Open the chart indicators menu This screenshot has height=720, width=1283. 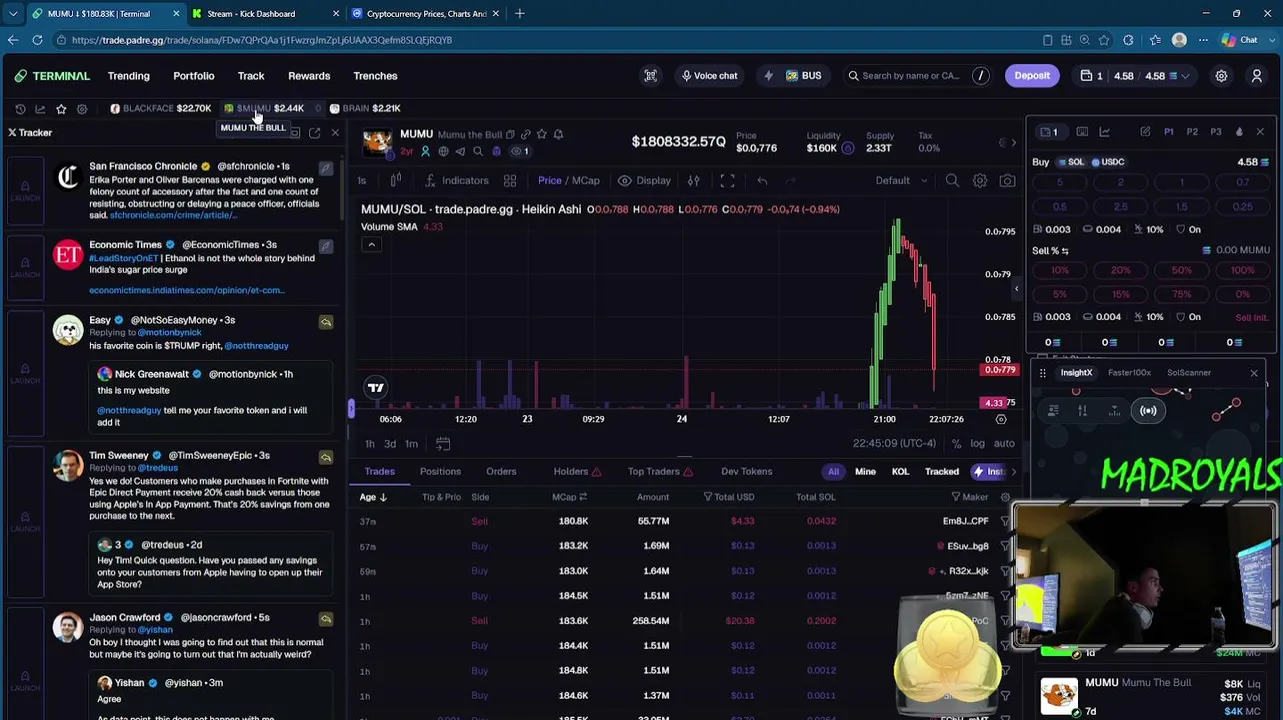click(x=456, y=181)
